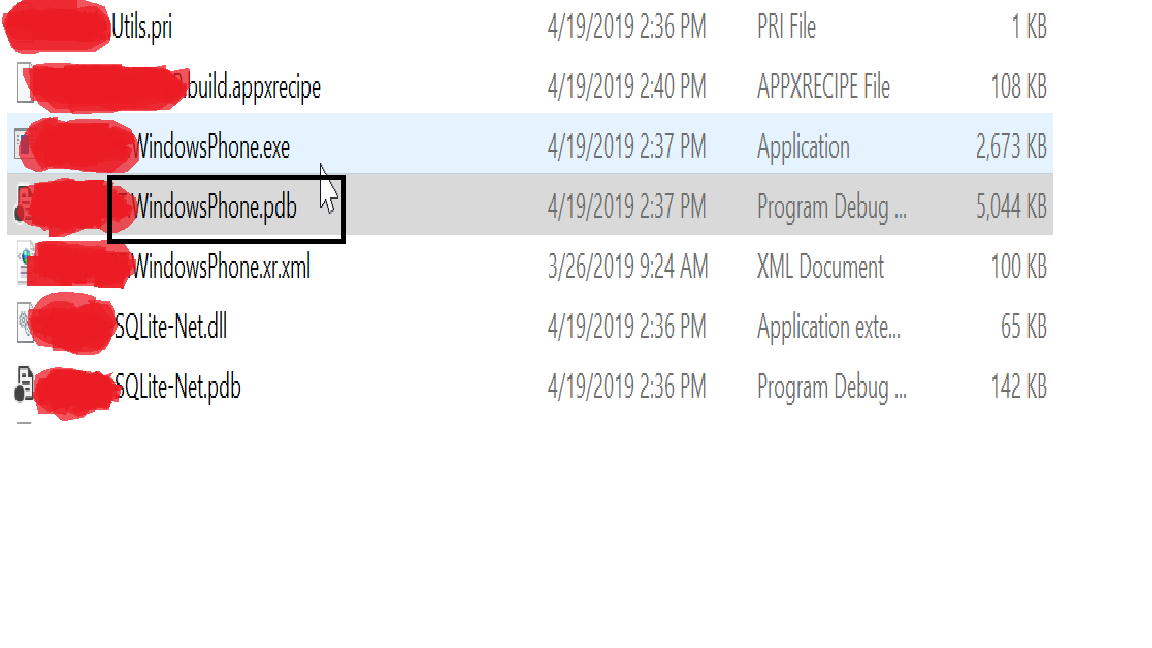Select the highlighted WindowsPhone.pdb file
The image size is (1152, 648).
[215, 207]
